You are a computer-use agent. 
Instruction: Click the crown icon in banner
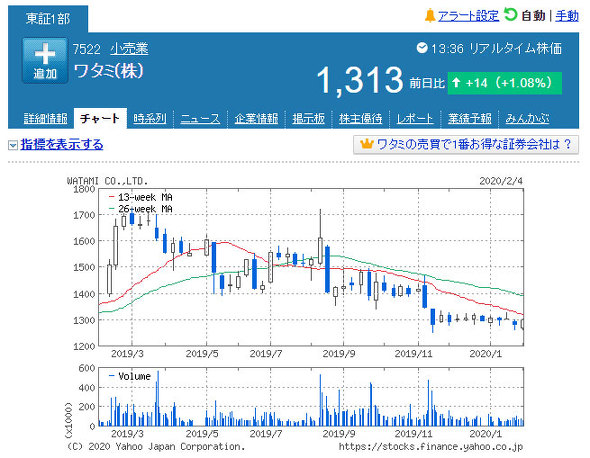tap(366, 143)
